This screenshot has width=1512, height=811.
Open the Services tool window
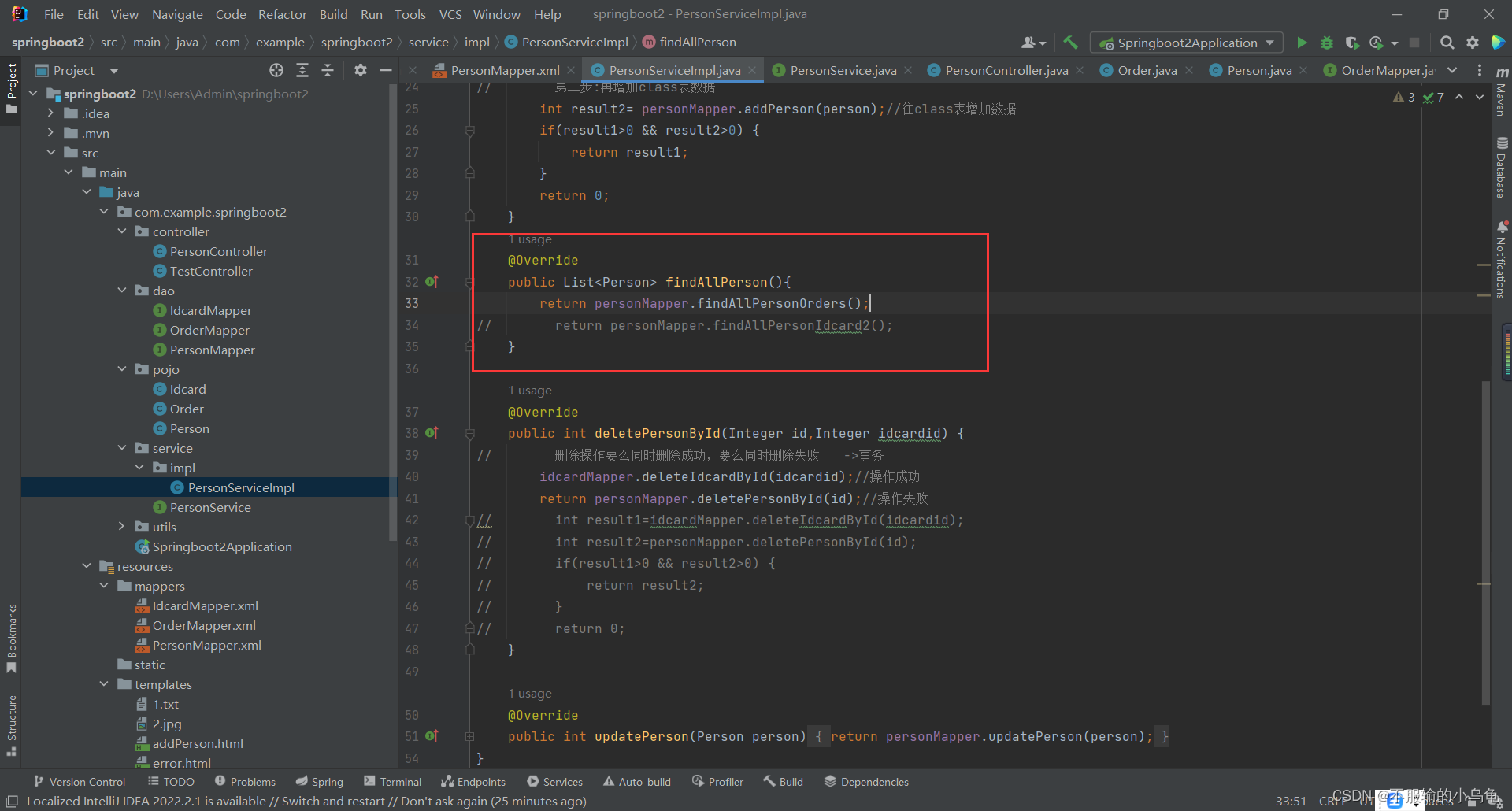pos(555,781)
